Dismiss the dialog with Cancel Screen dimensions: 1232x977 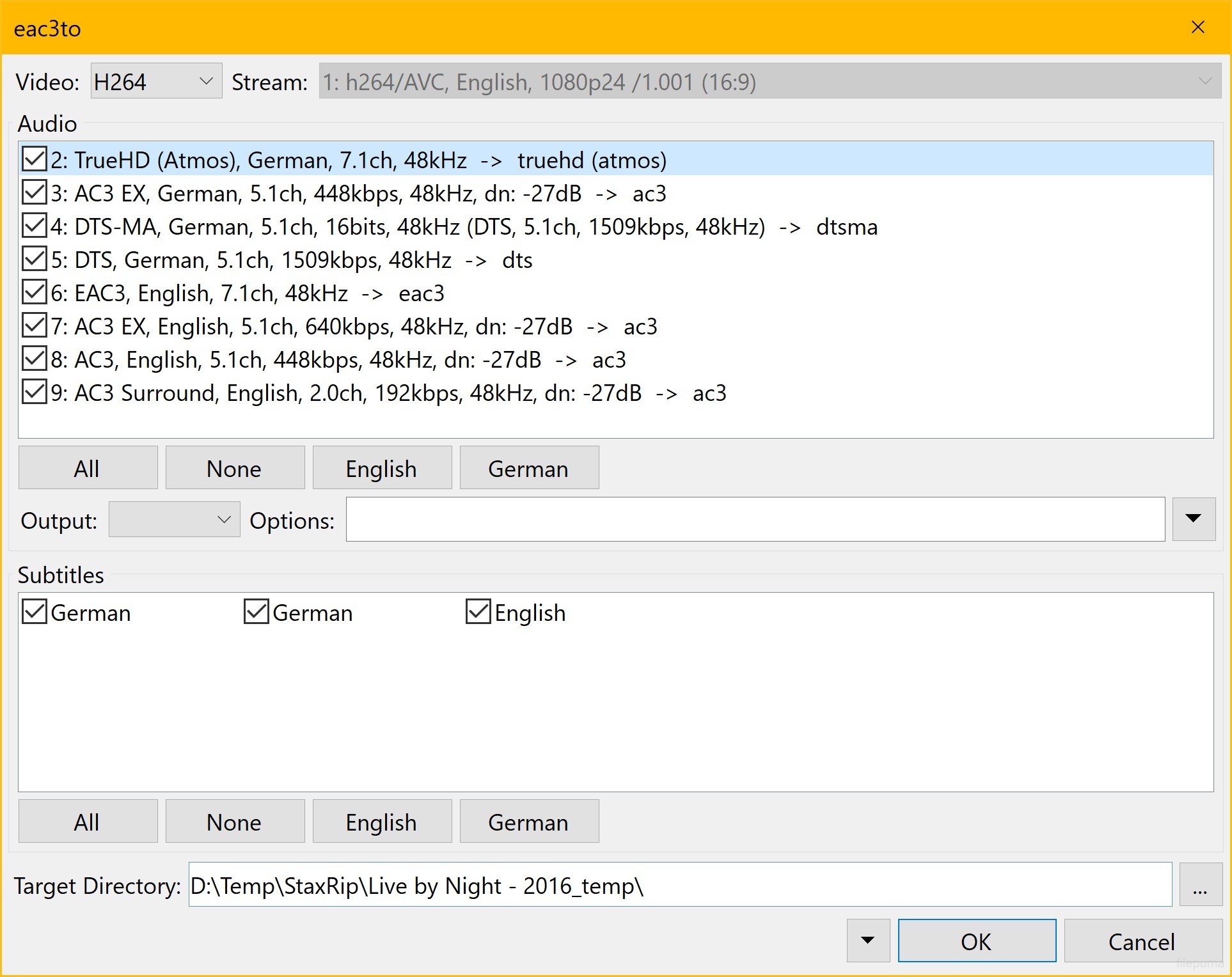(x=1142, y=940)
